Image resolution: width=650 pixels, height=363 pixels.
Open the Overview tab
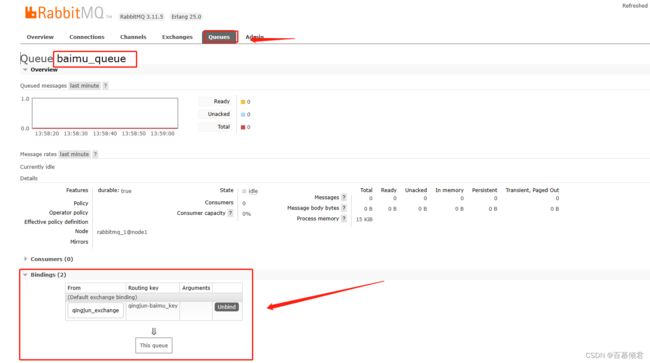[x=40, y=37]
